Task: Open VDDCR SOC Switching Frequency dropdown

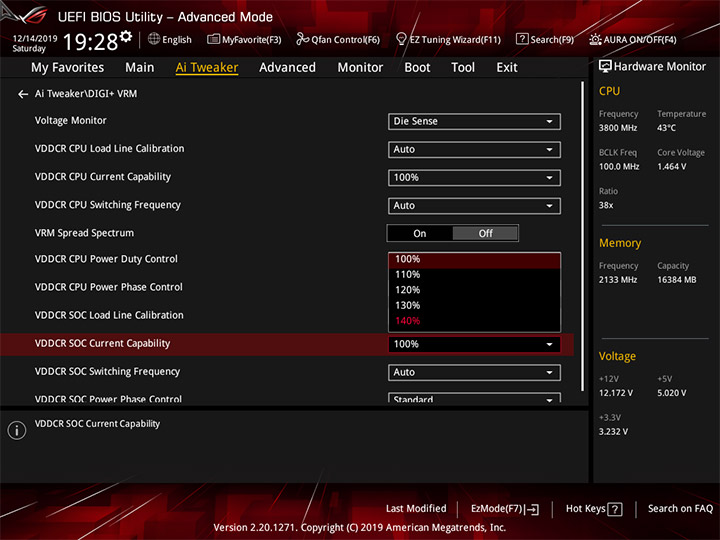Action: 474,372
